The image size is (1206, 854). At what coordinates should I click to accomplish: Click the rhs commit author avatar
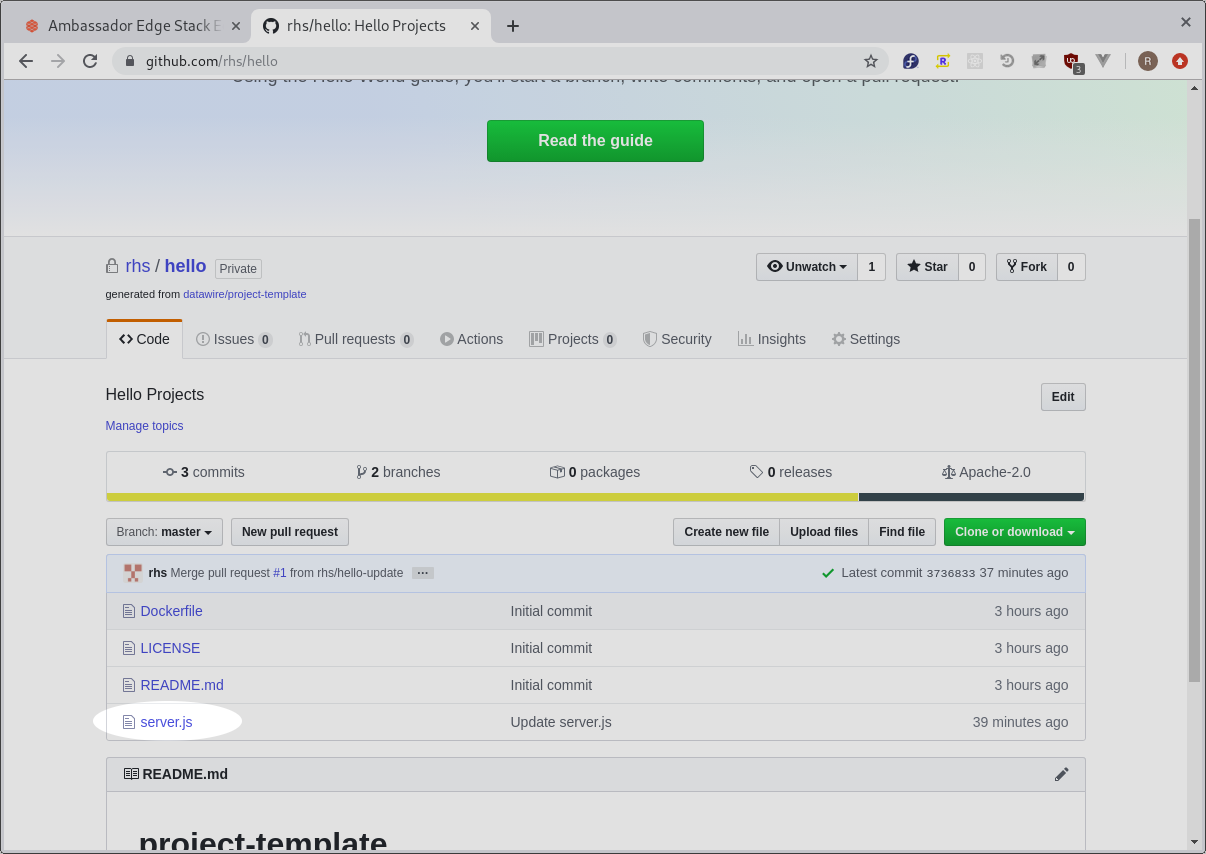[x=133, y=573]
